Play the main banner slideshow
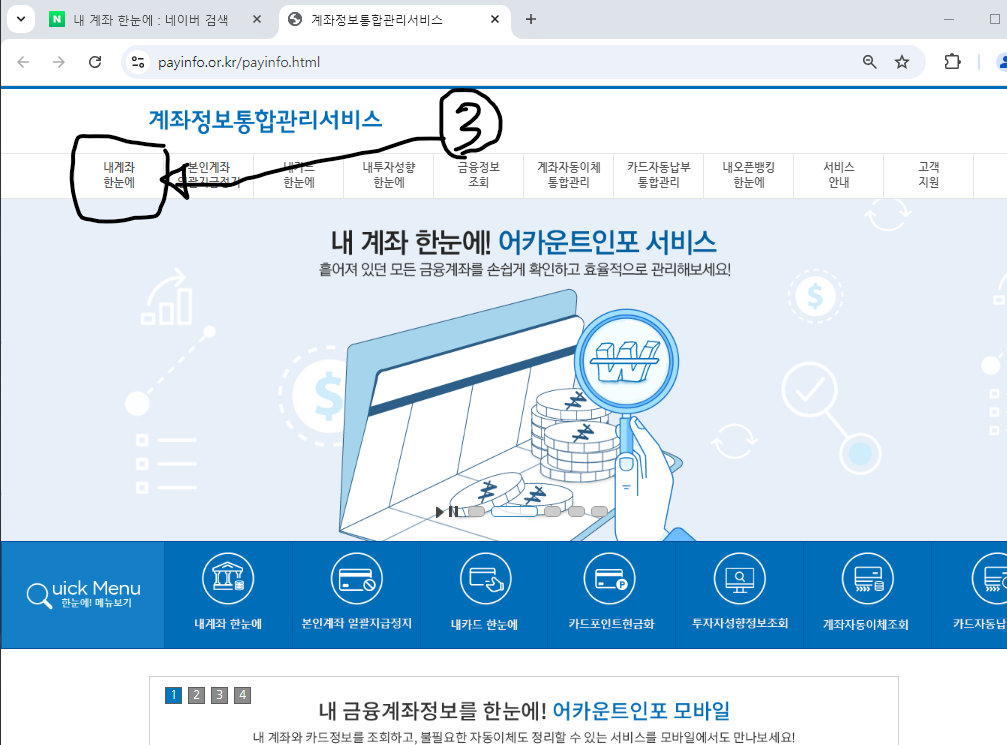The height and width of the screenshot is (745, 1007). pos(439,512)
